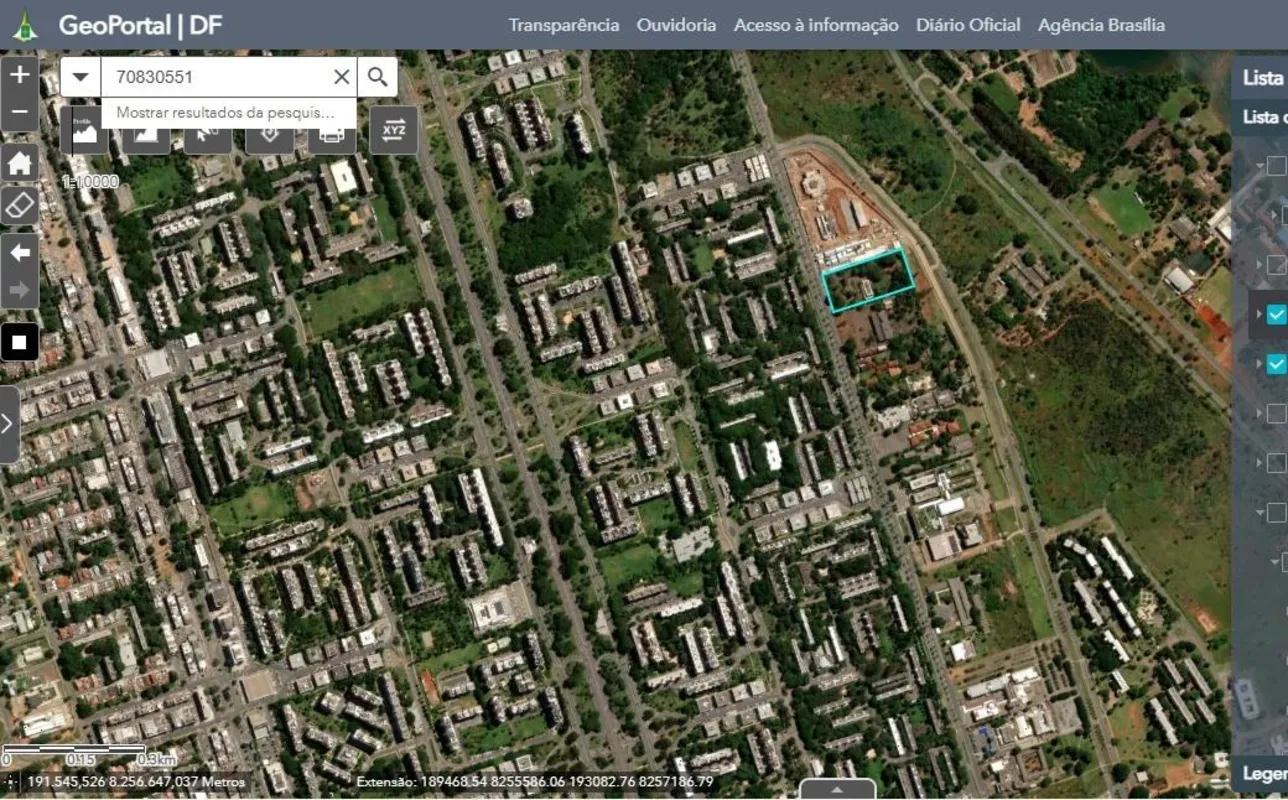This screenshot has width=1288, height=800.
Task: Click the black stop square button
Action: click(20, 342)
